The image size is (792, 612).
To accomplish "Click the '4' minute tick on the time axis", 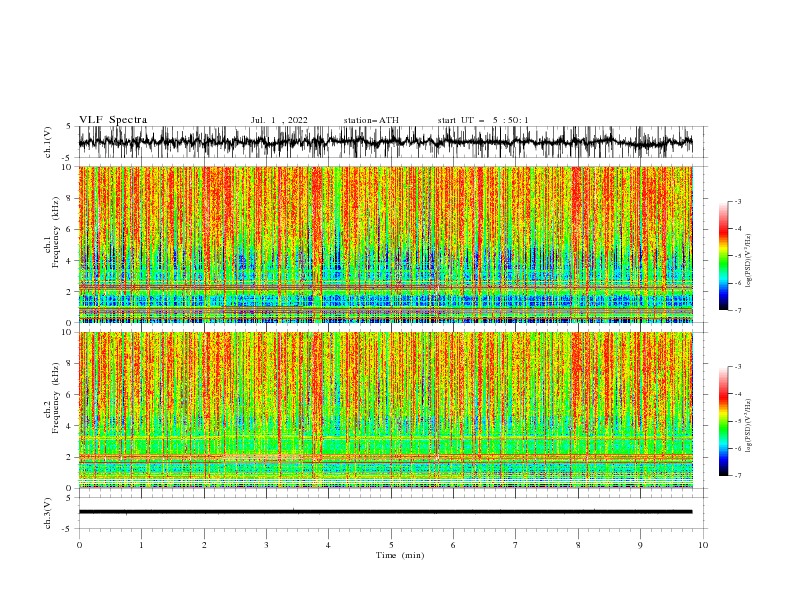I will coord(328,545).
